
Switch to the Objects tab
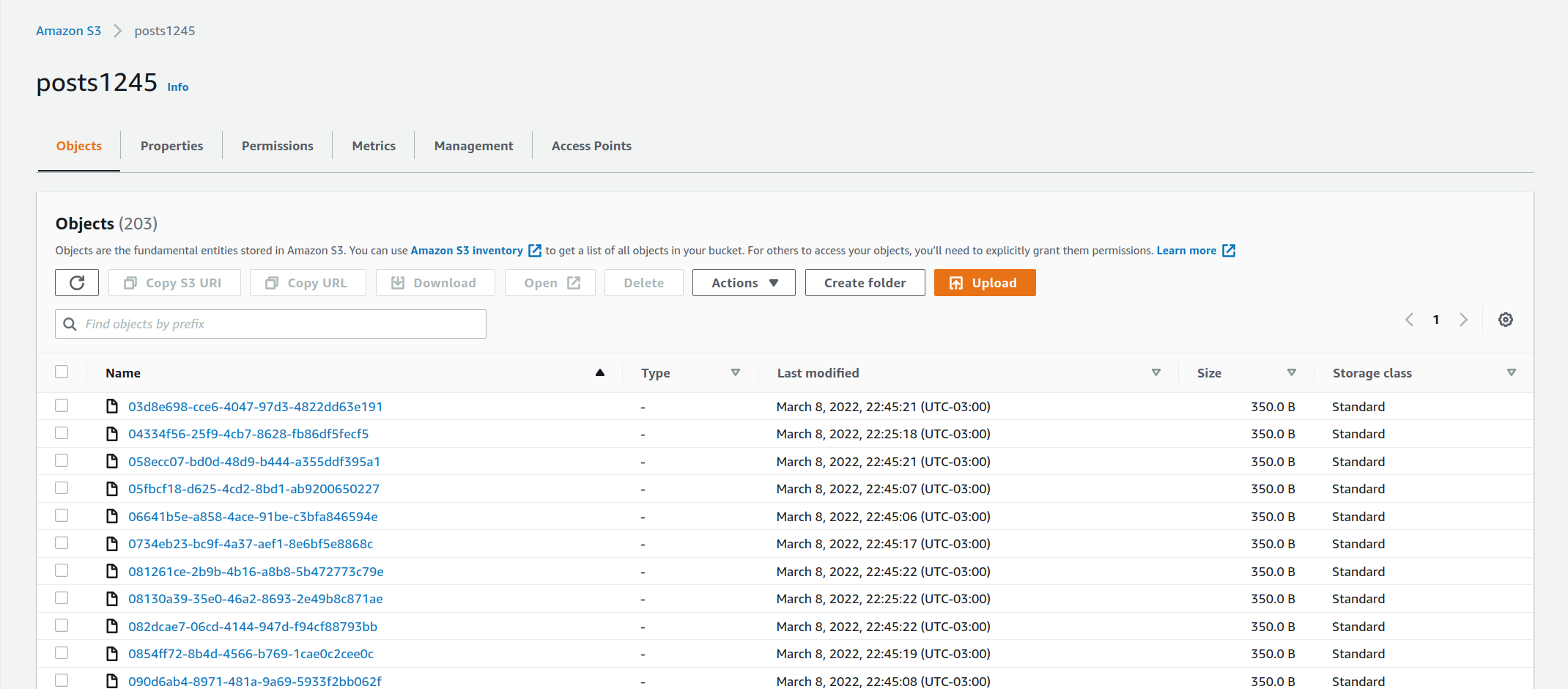pos(79,146)
